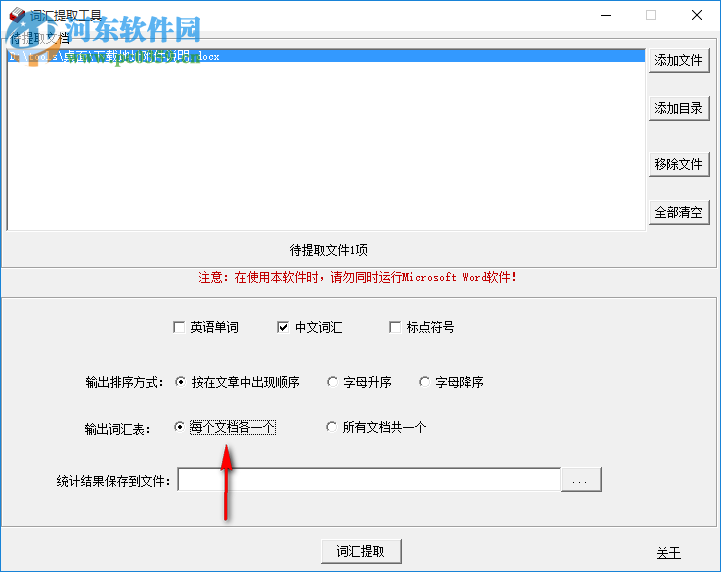Select 字母升序 sort option

[x=332, y=382]
